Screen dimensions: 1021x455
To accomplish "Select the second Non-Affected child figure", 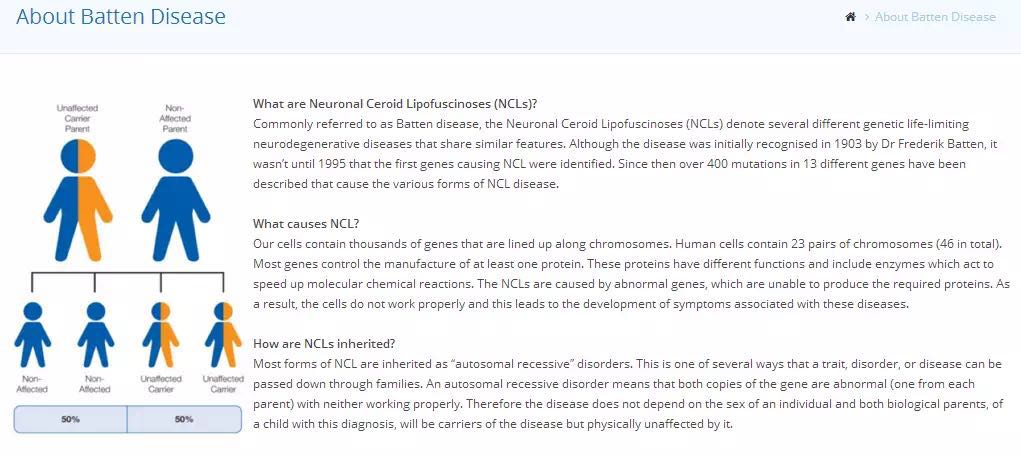I will 96,335.
